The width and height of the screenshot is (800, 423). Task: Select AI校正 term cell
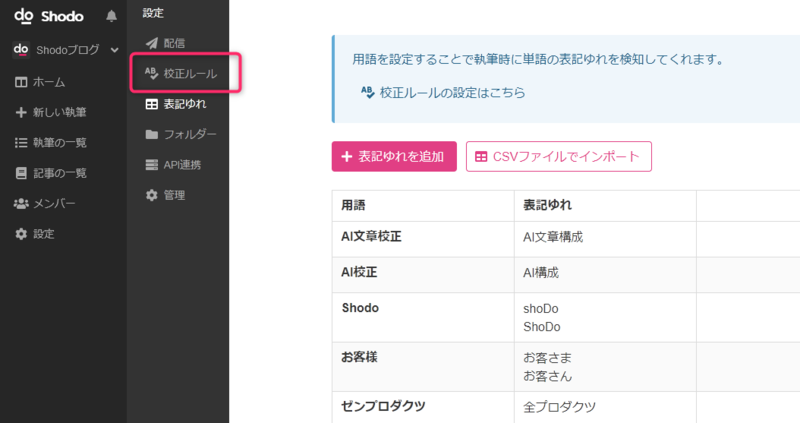click(x=423, y=275)
